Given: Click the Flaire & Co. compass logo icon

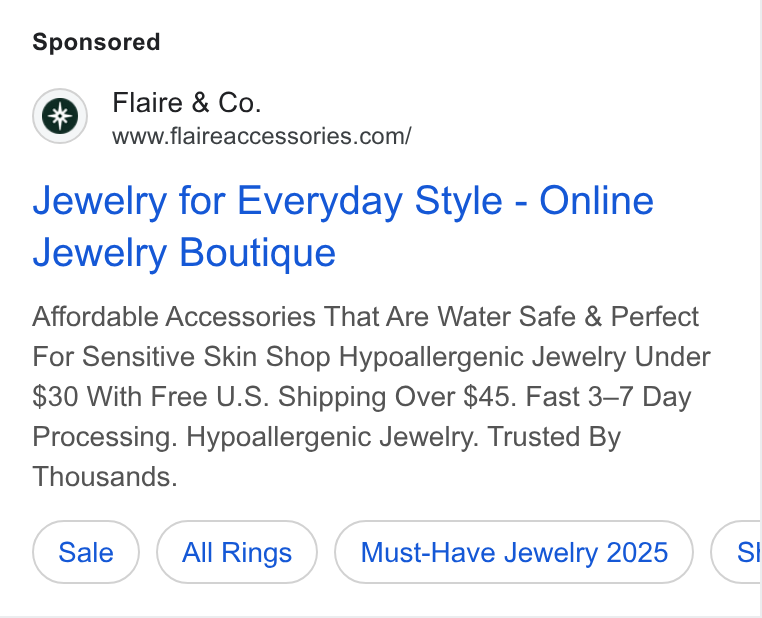Looking at the screenshot, I should coord(60,116).
